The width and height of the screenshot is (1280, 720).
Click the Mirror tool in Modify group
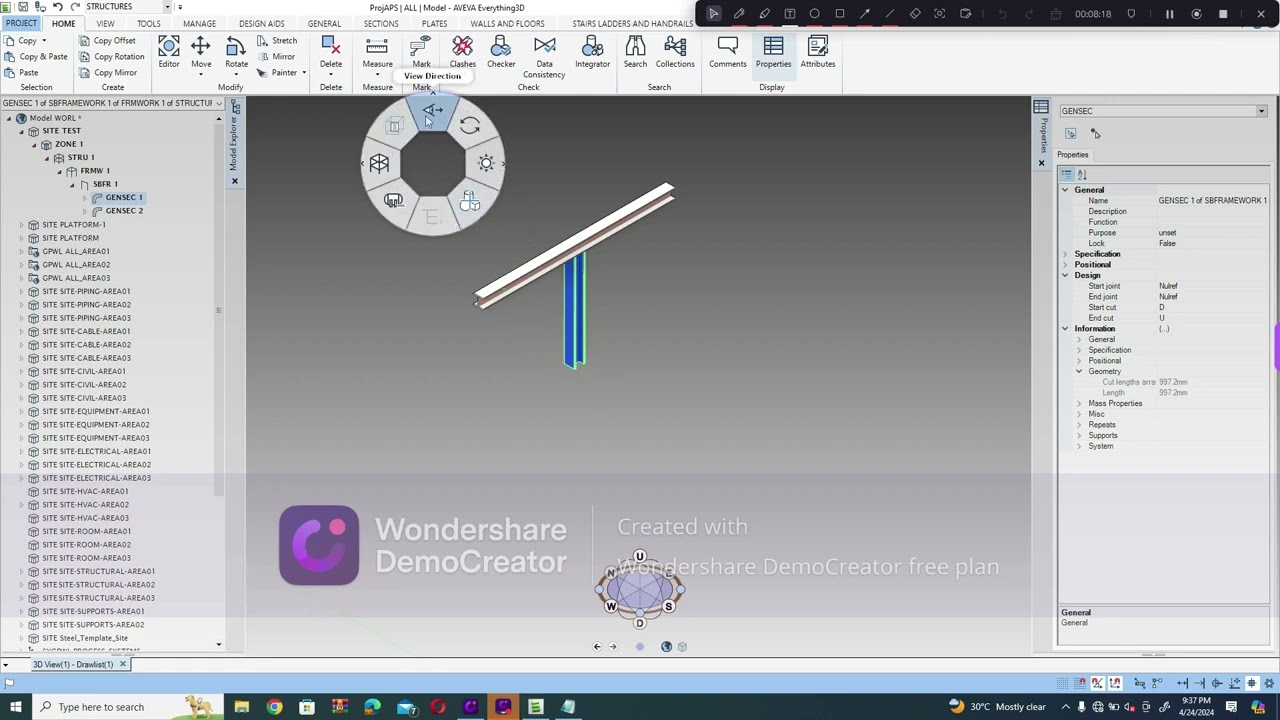[276, 57]
